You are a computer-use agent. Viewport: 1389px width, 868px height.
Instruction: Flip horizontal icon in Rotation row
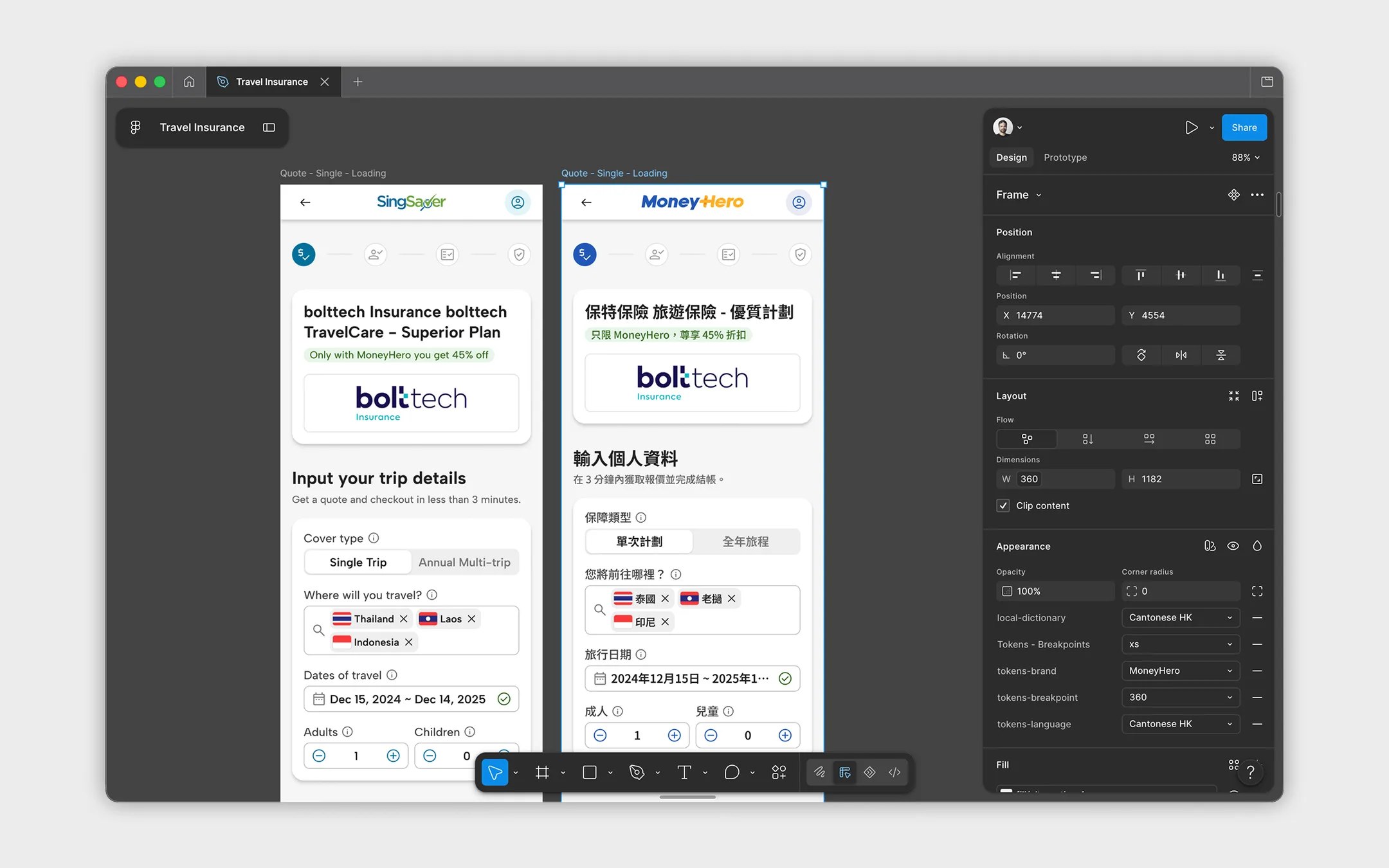tap(1181, 355)
